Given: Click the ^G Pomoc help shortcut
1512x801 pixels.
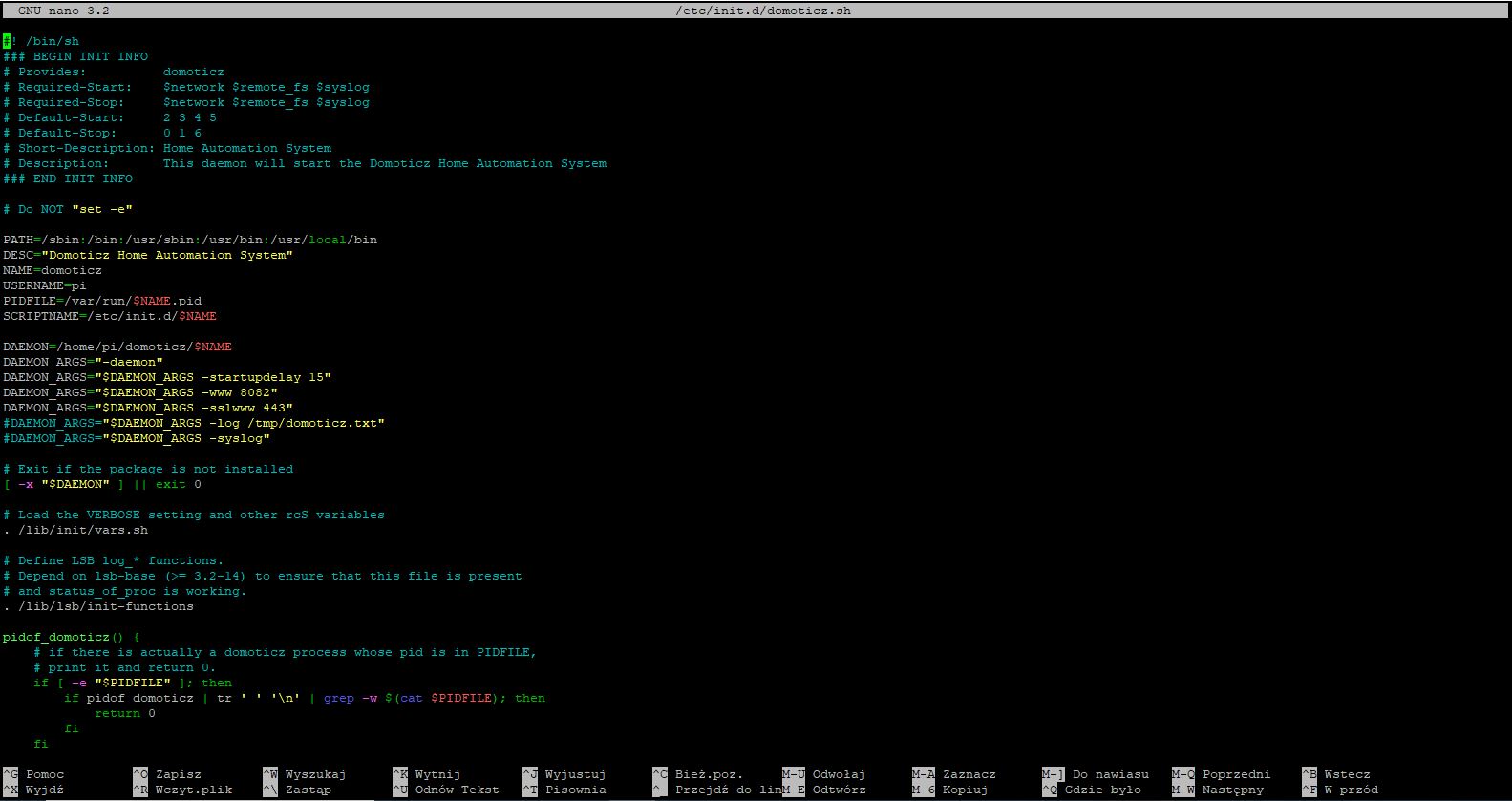Looking at the screenshot, I should click(33, 774).
